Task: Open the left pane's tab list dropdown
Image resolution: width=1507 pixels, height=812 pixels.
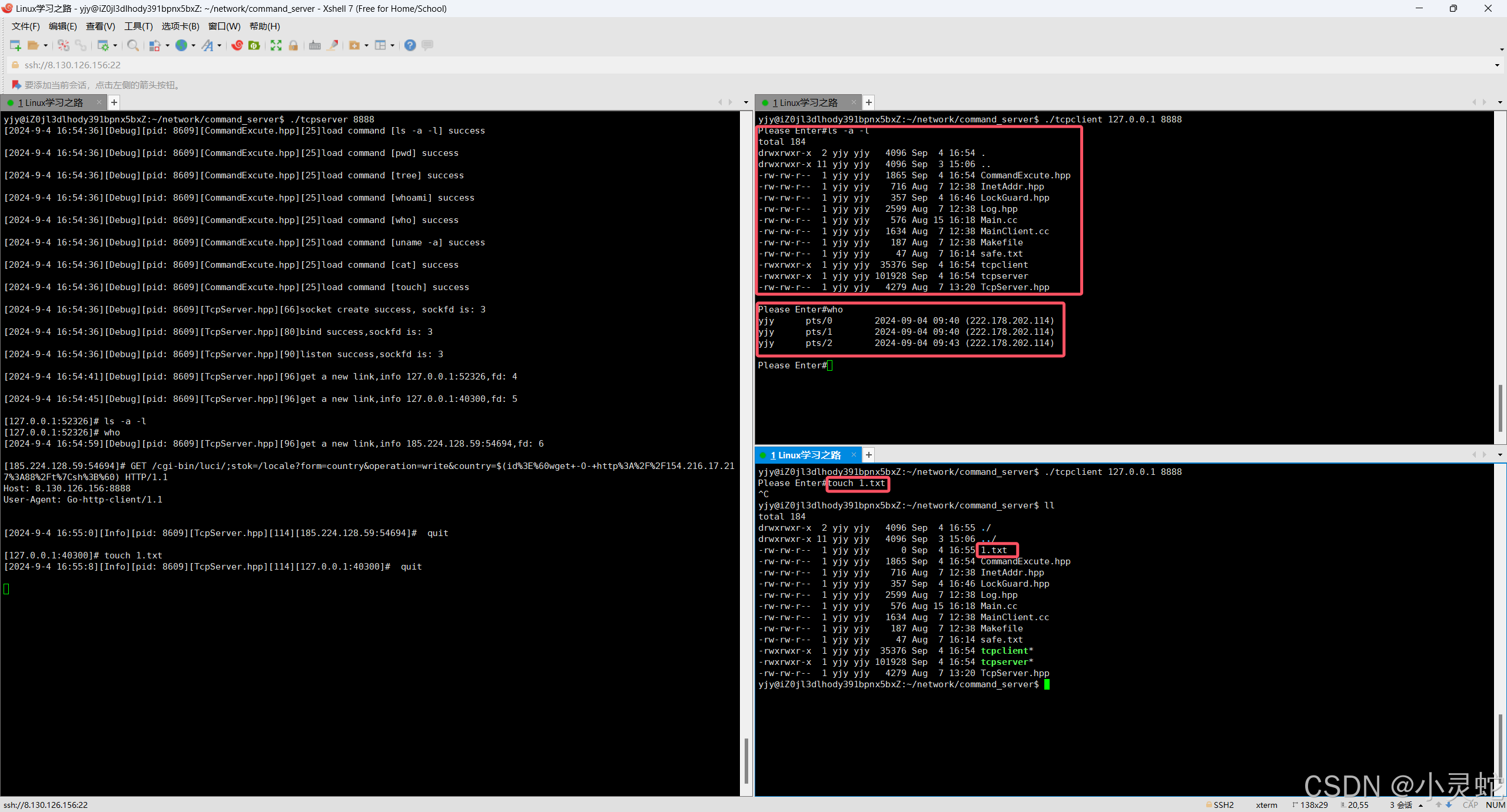Action: pyautogui.click(x=746, y=102)
